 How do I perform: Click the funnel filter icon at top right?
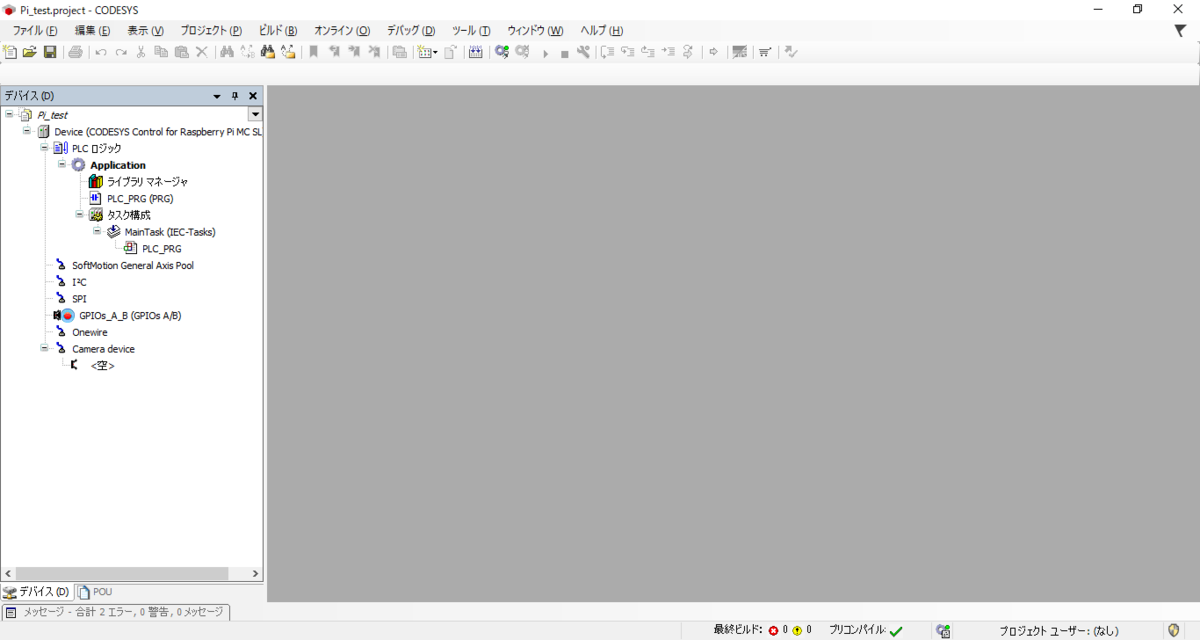1180,31
